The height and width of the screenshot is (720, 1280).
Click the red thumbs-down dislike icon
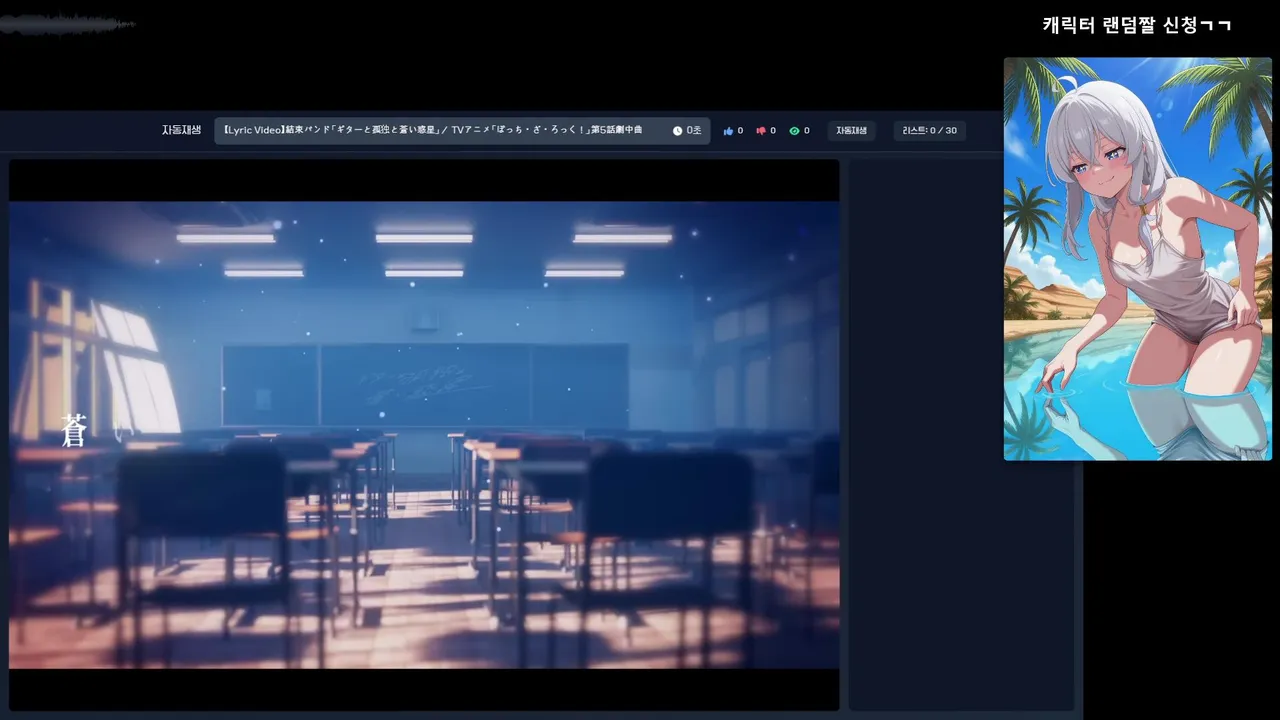(761, 131)
